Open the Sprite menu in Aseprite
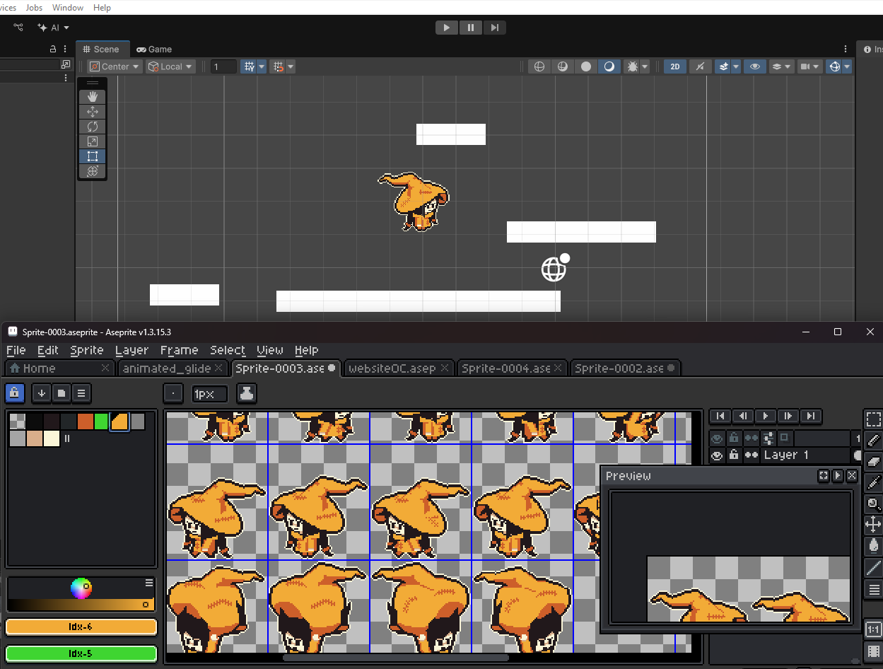Screen dimensions: 883x669 (86, 350)
